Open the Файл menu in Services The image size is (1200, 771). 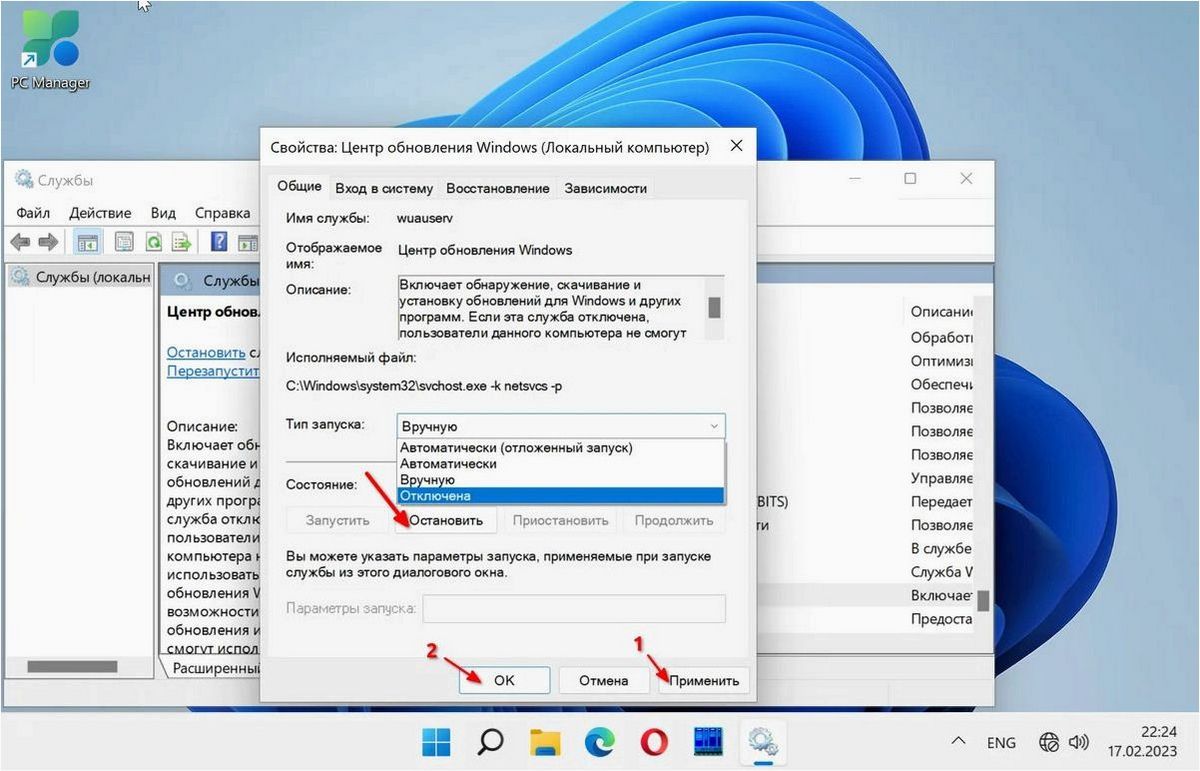click(x=33, y=213)
